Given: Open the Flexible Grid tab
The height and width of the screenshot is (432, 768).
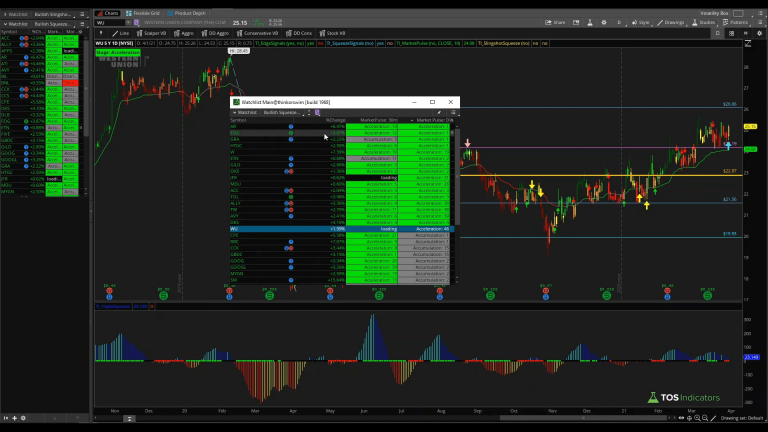Looking at the screenshot, I should click(143, 13).
